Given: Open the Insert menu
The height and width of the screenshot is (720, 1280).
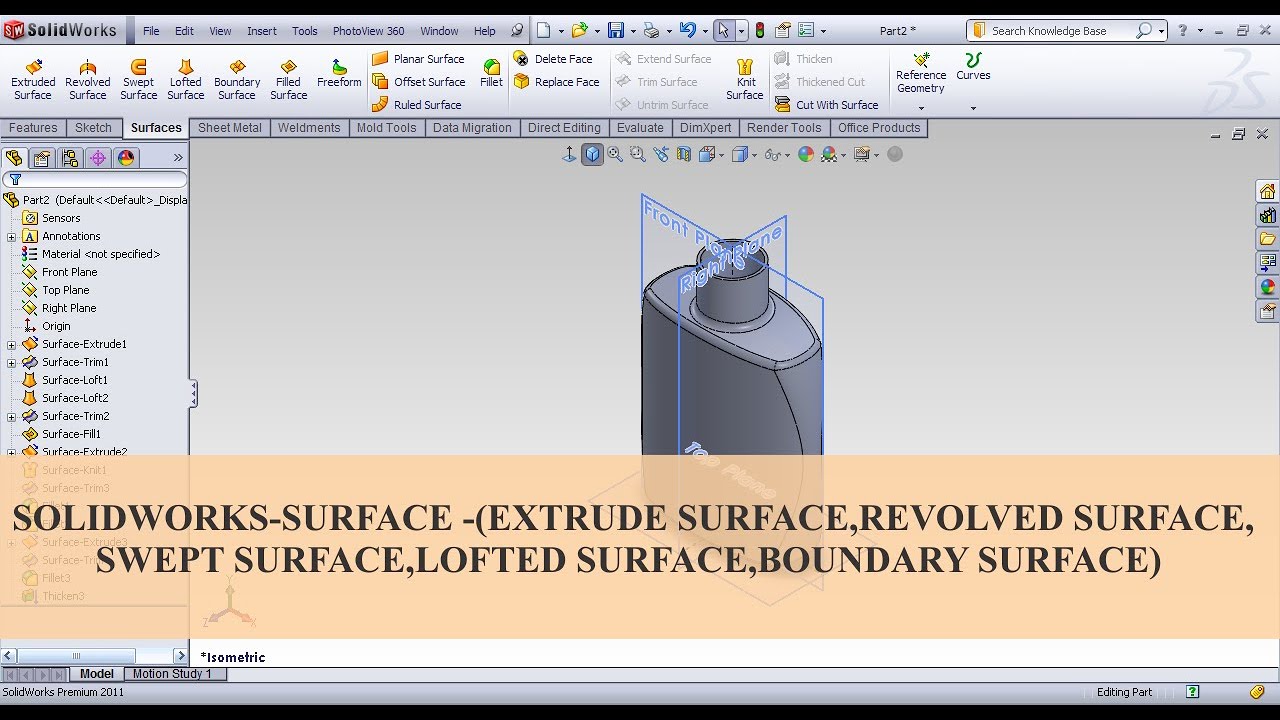Looking at the screenshot, I should [x=262, y=31].
